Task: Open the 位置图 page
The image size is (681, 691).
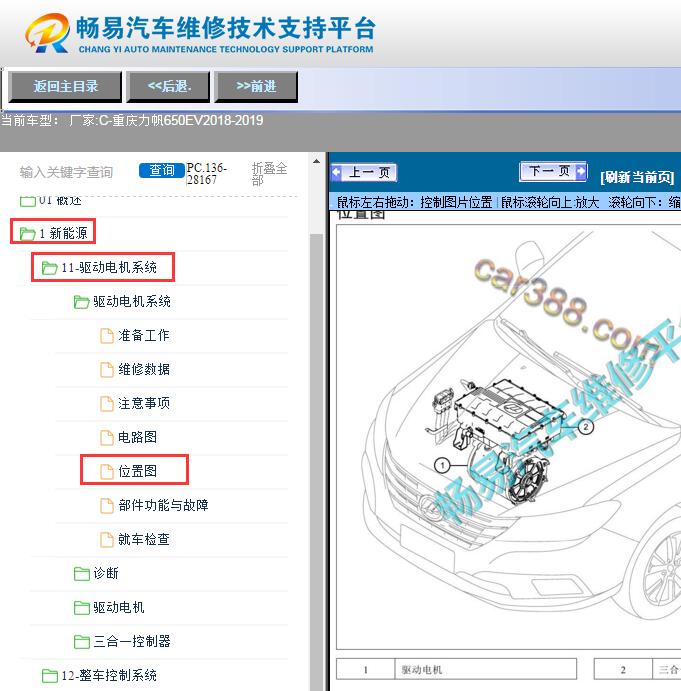Action: pos(137,471)
